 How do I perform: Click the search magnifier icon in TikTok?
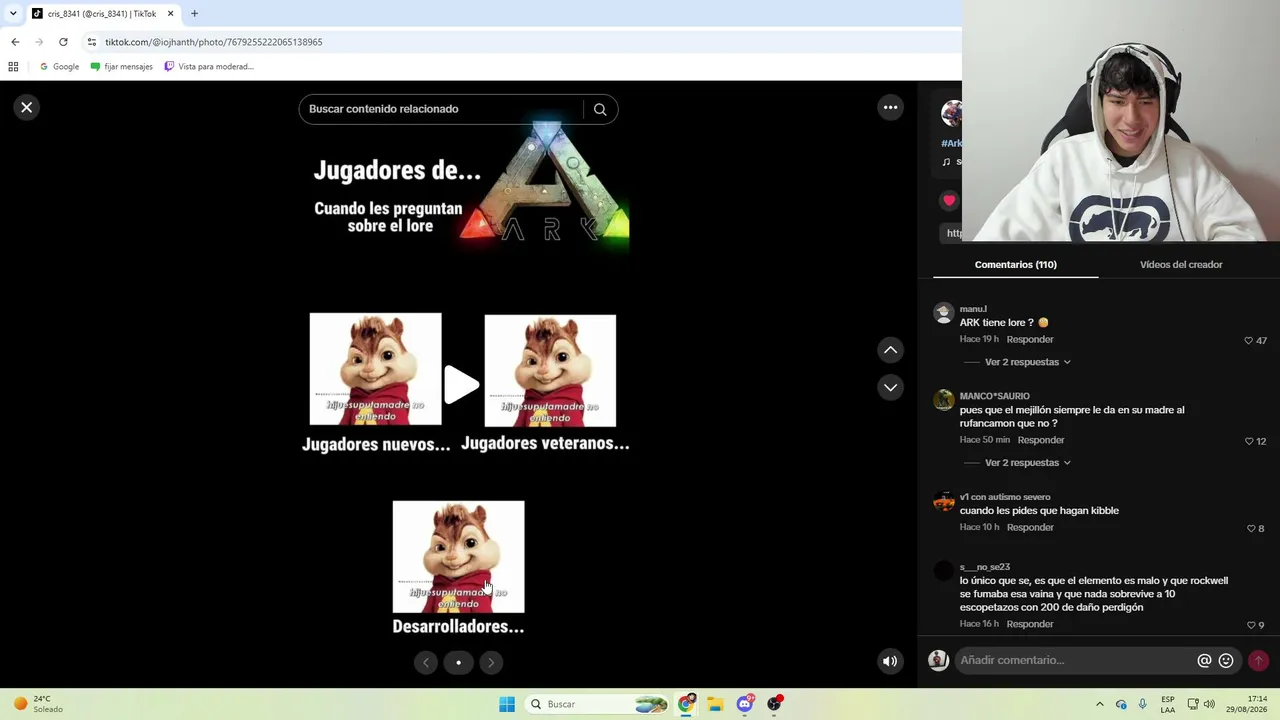(600, 109)
